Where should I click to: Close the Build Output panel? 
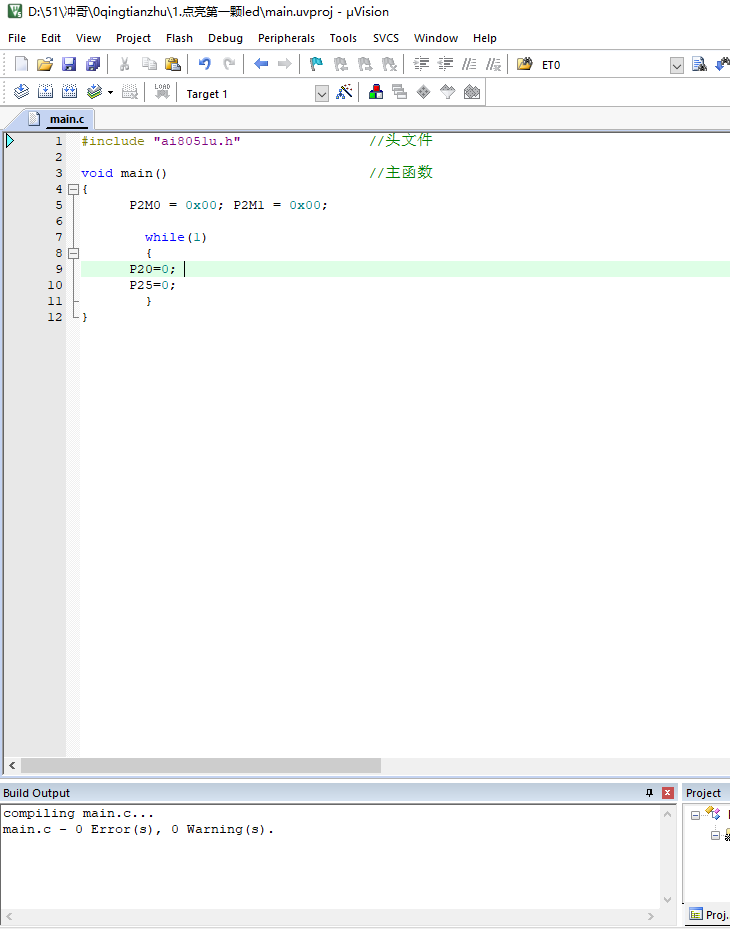click(667, 793)
